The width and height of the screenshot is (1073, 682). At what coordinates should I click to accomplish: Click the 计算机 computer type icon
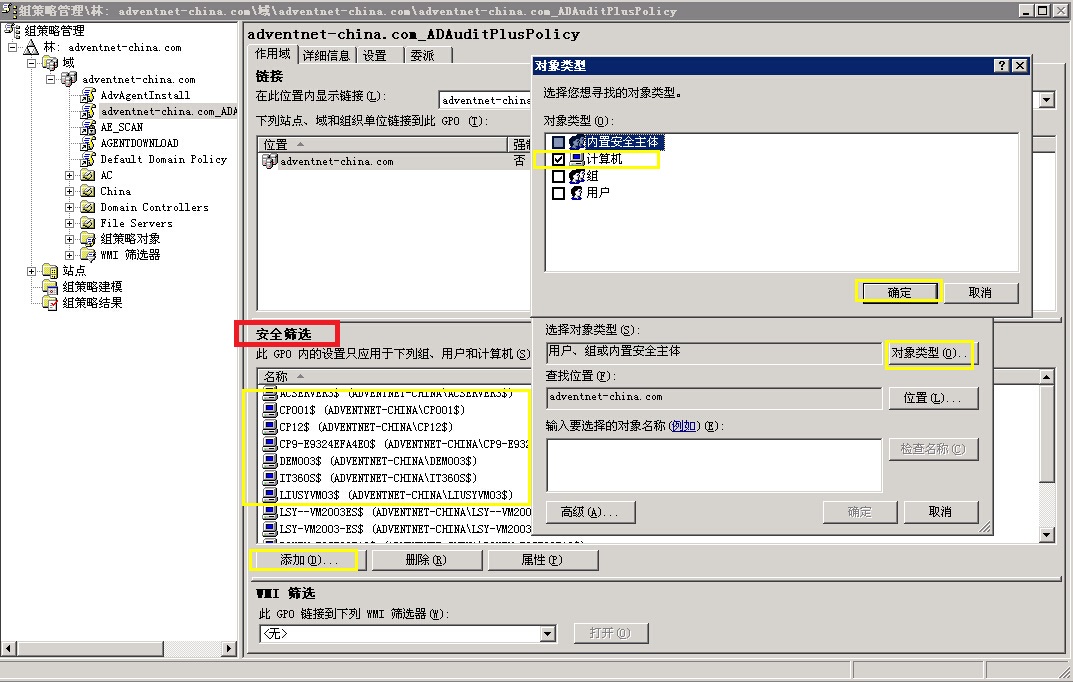(577, 159)
